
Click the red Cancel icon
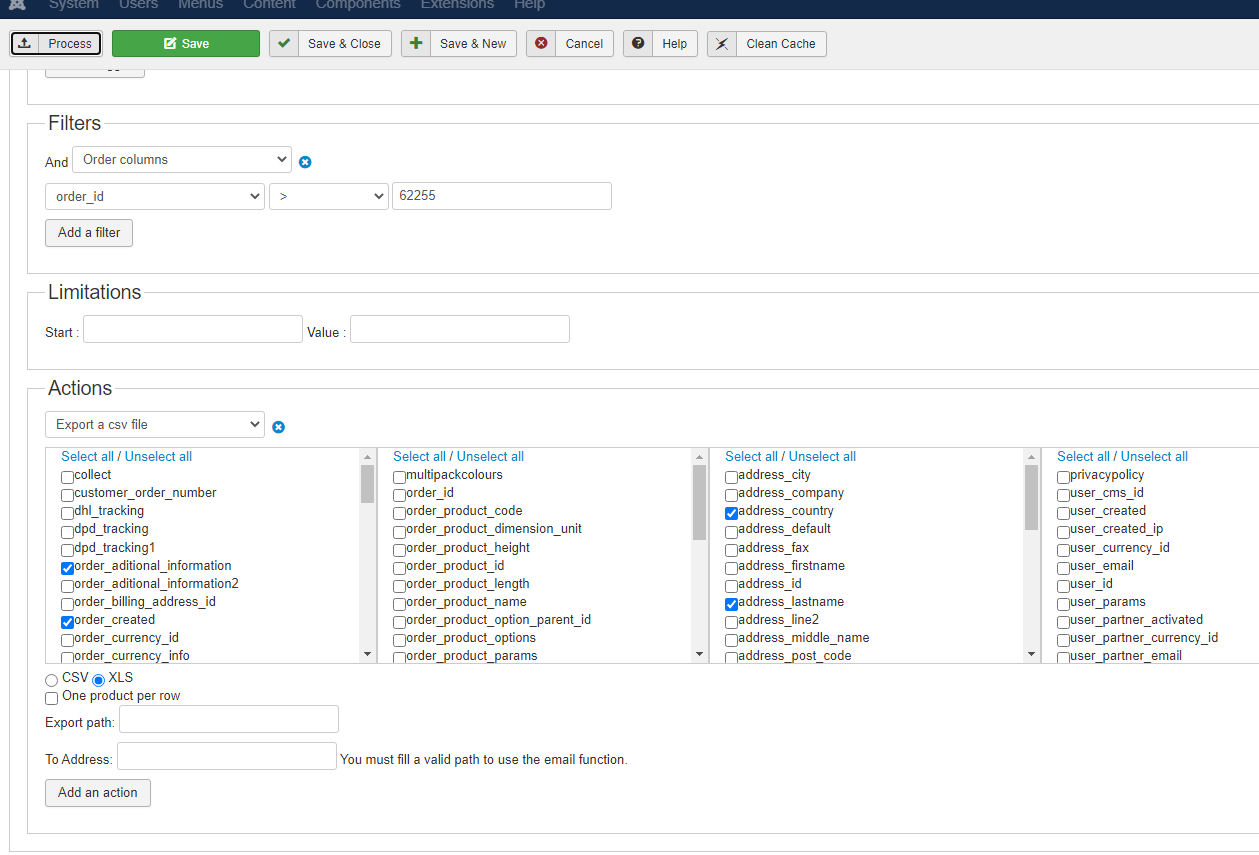(541, 43)
